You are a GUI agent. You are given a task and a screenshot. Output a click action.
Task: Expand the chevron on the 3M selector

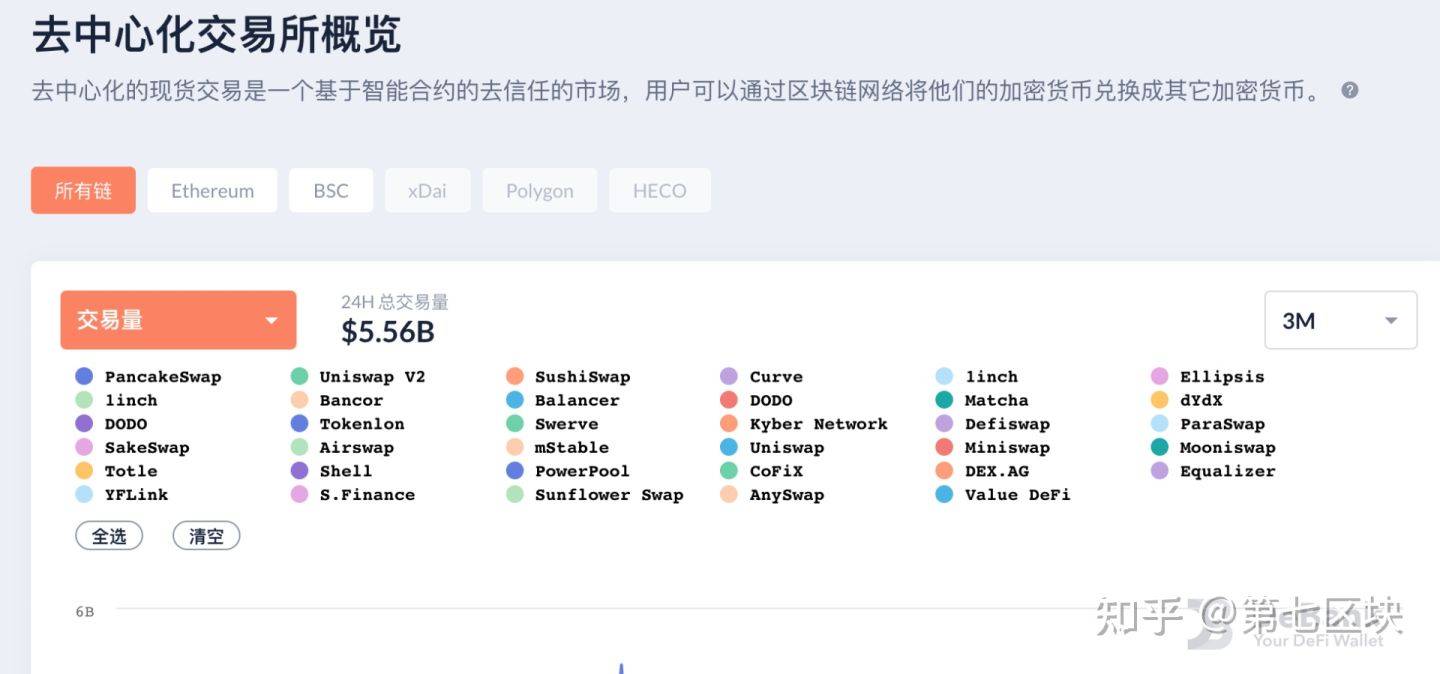(1390, 320)
